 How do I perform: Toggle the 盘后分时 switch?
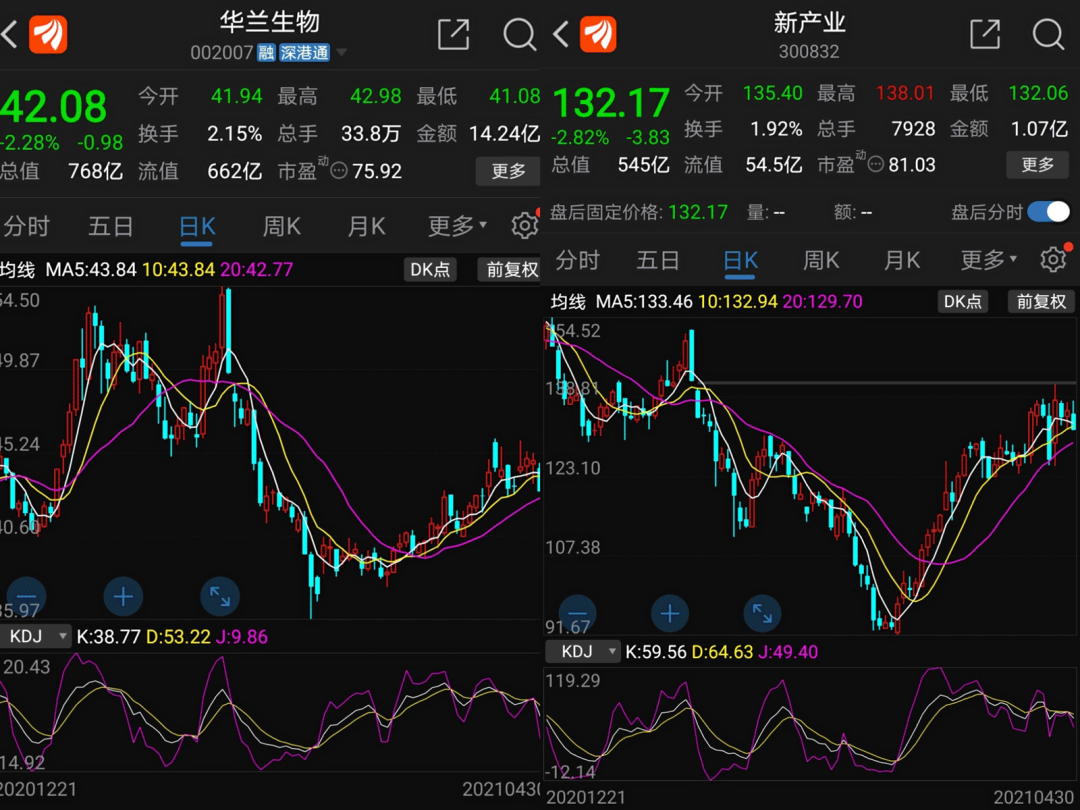(1048, 212)
